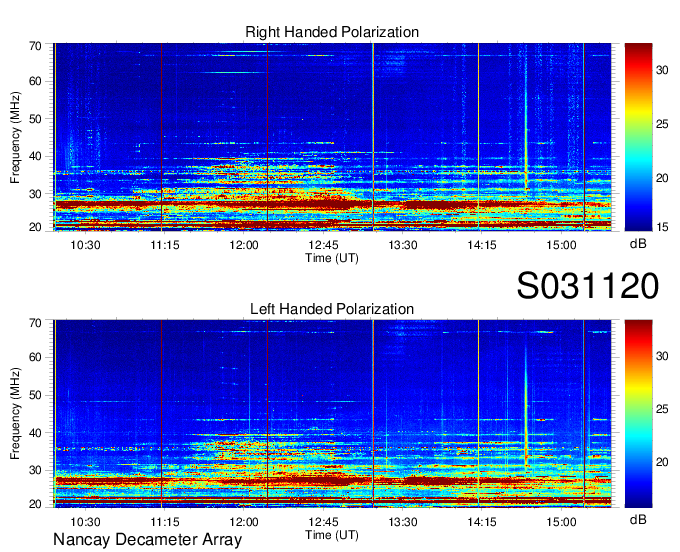Image resolution: width=680 pixels, height=552 pixels.
Task: Click the '15:00' tick on top plot
Action: 561,245
